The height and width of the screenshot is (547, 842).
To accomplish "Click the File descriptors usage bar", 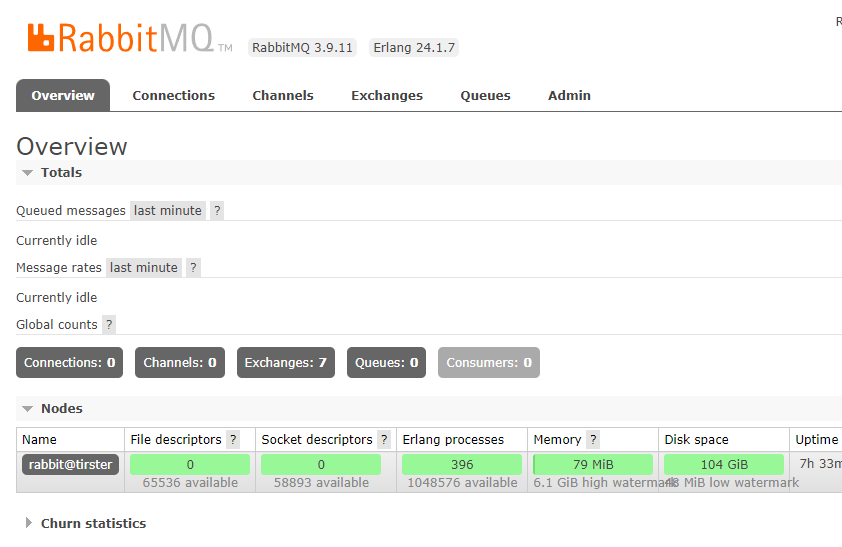I will click(x=190, y=464).
